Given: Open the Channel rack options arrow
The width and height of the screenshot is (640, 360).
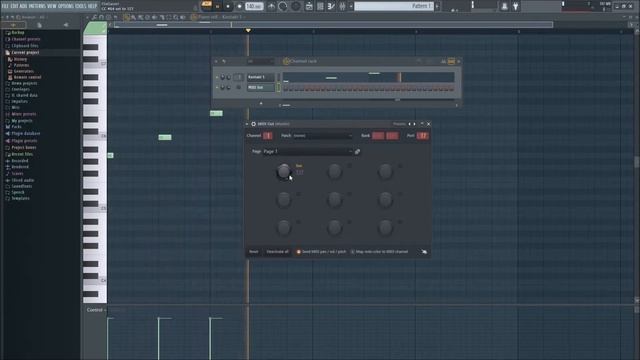Looking at the screenshot, I should pos(216,61).
